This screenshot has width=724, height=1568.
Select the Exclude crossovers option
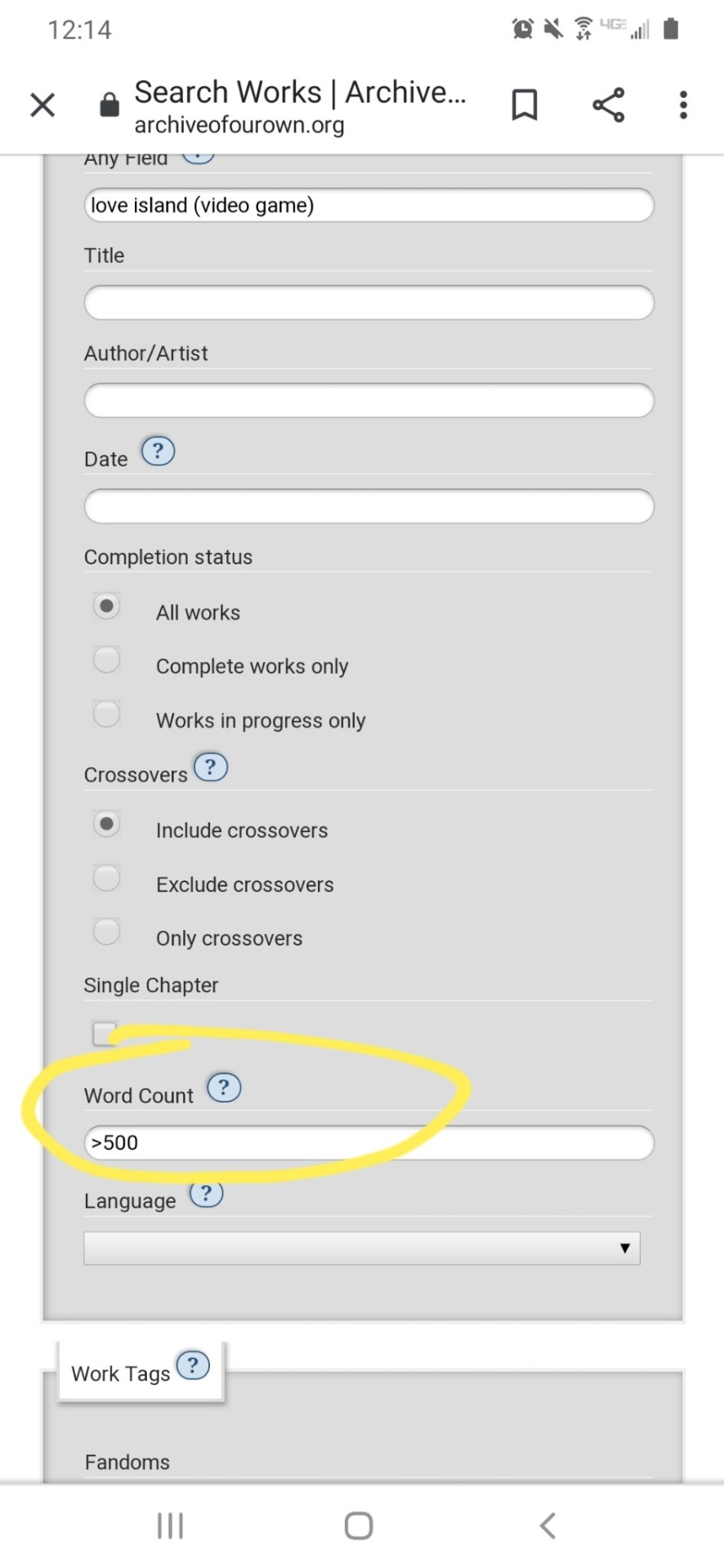(x=106, y=878)
